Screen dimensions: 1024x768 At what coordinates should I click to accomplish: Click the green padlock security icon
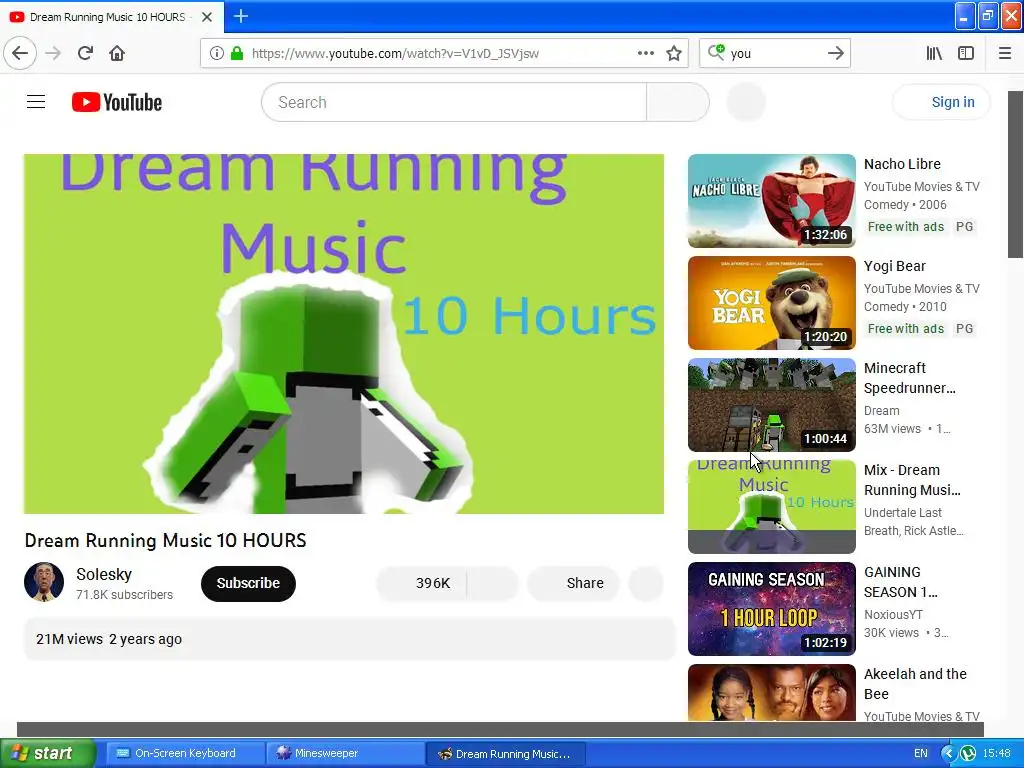tap(238, 53)
